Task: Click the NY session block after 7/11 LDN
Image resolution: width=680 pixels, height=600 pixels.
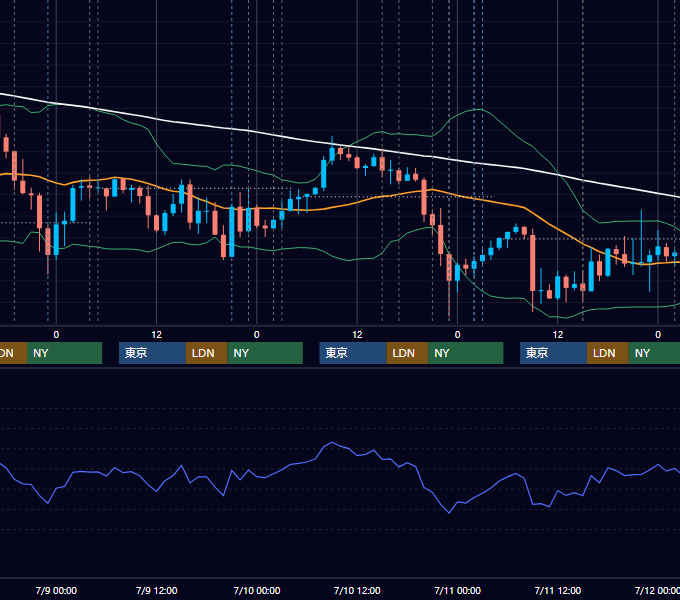Action: (654, 353)
